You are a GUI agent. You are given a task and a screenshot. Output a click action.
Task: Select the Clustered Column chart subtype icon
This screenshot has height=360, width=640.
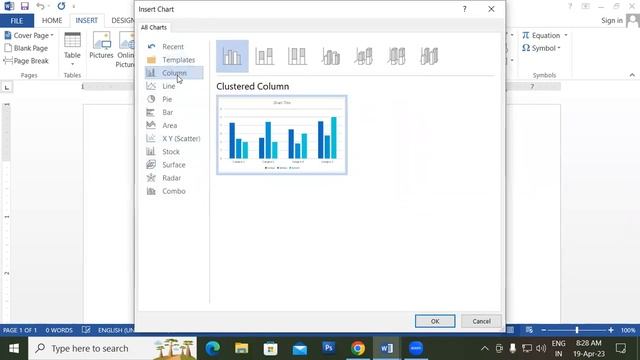pos(232,56)
